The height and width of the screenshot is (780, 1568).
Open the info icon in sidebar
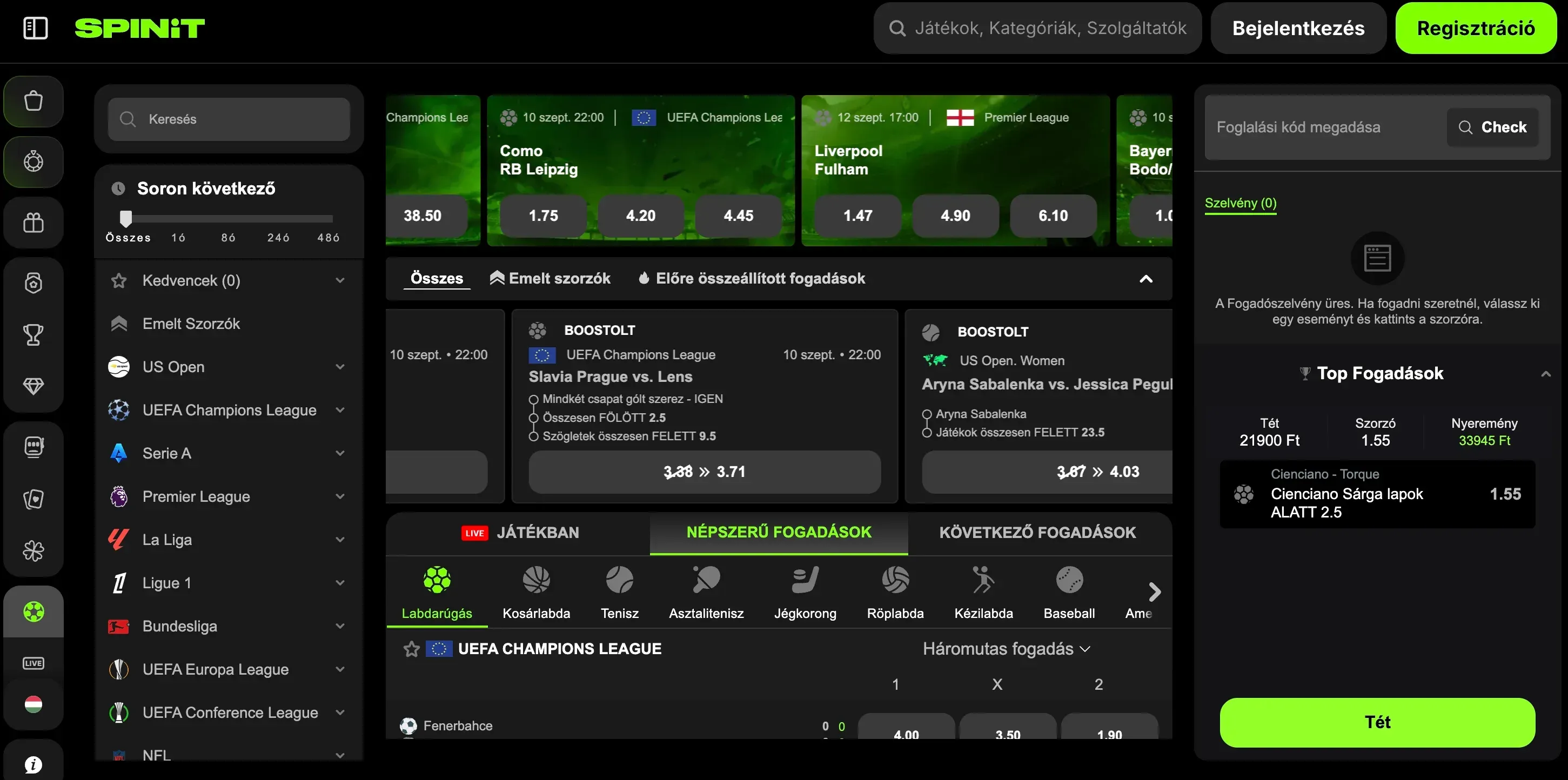point(33,764)
